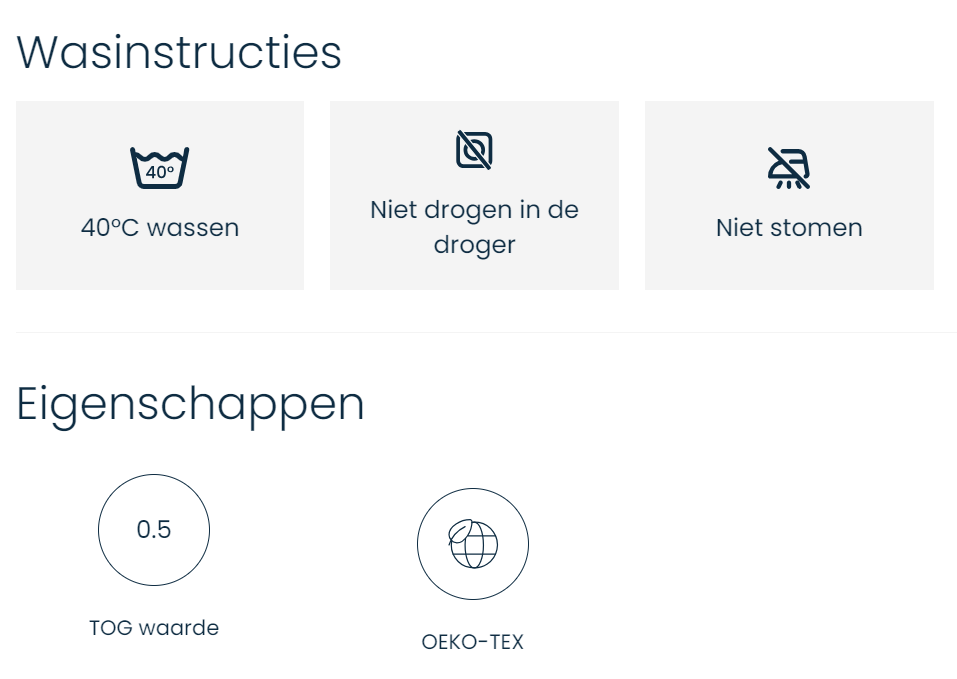Select the 'Niet stomen' label

(x=789, y=228)
